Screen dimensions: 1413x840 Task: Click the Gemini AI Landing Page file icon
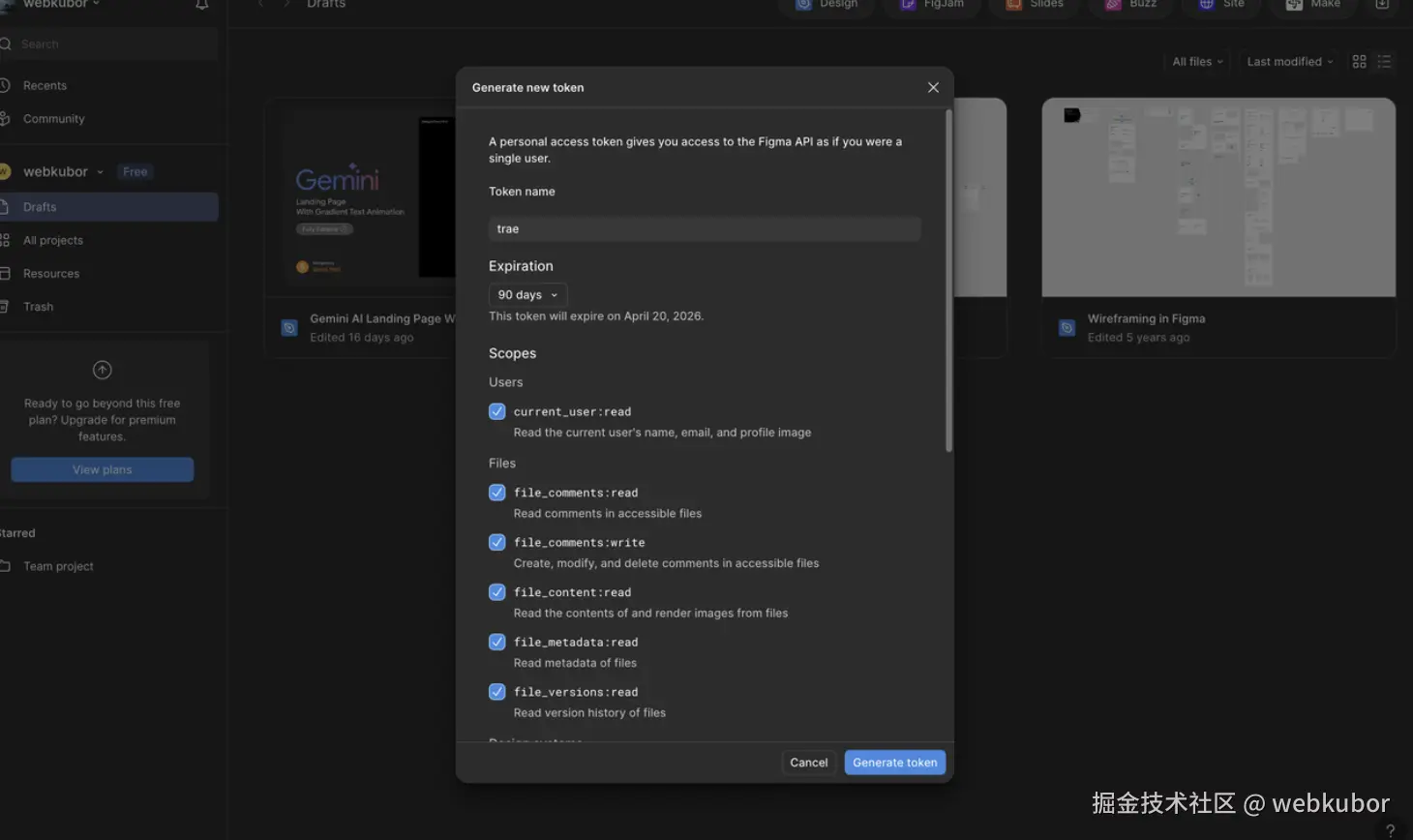[288, 328]
